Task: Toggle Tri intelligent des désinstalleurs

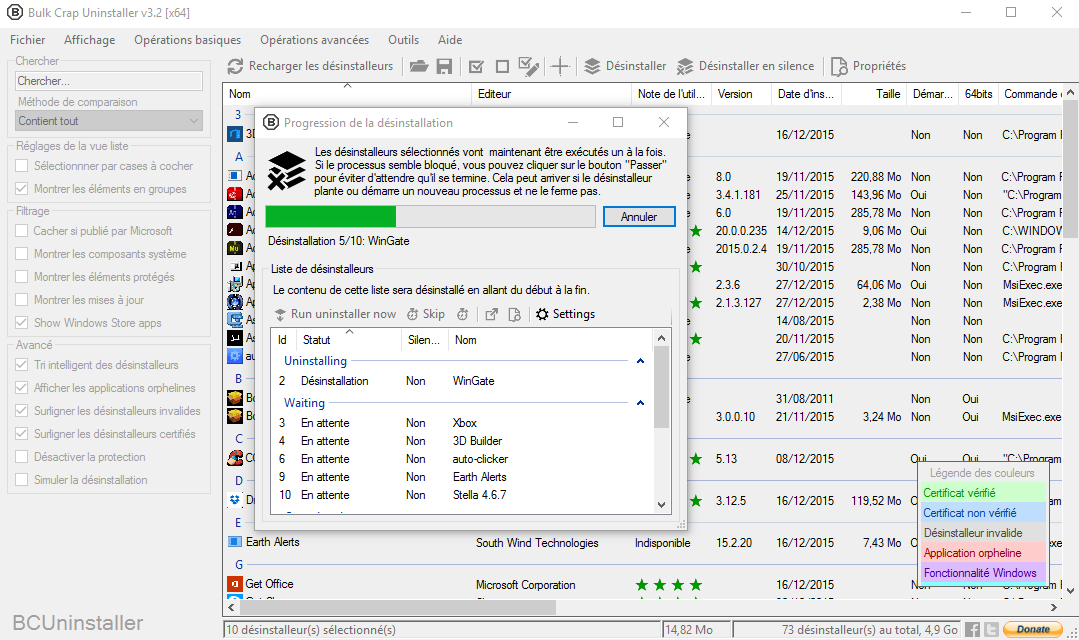Action: 22,365
